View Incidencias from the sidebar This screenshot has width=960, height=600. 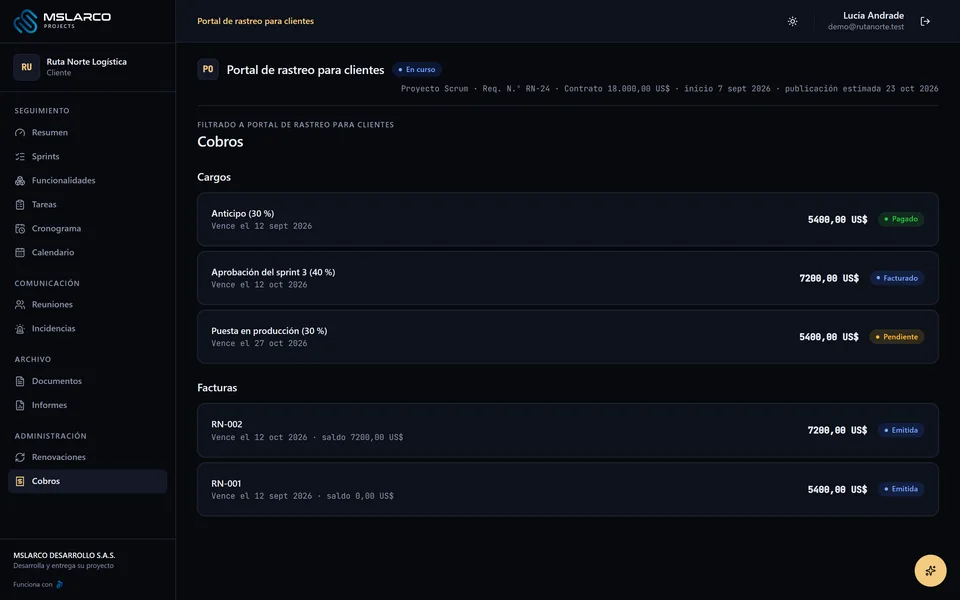click(88, 329)
